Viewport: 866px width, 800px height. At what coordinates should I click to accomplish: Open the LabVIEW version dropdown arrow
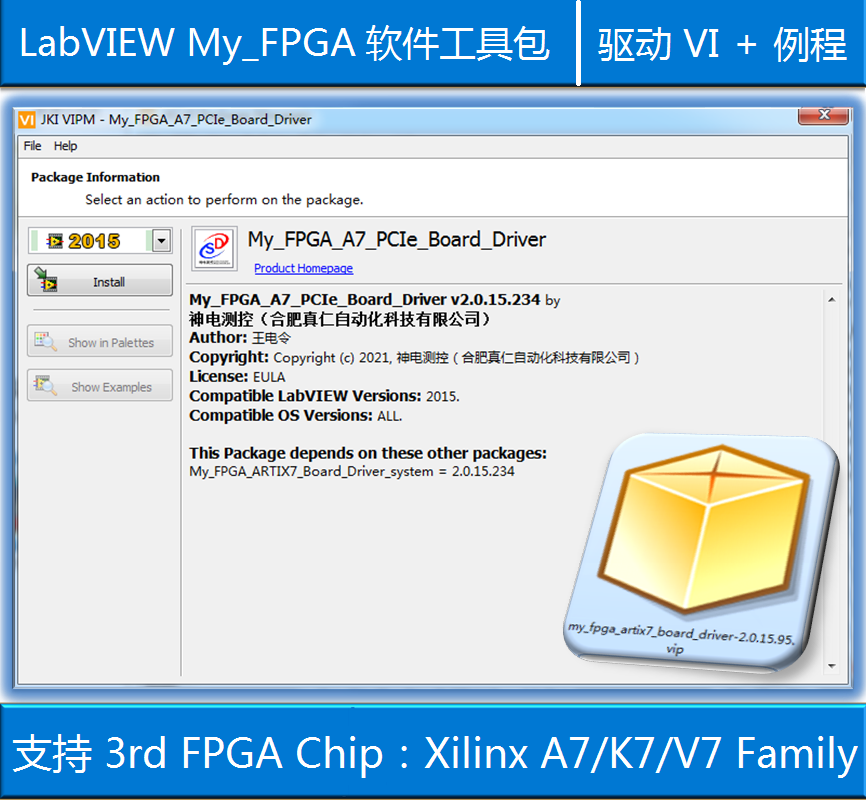click(160, 240)
